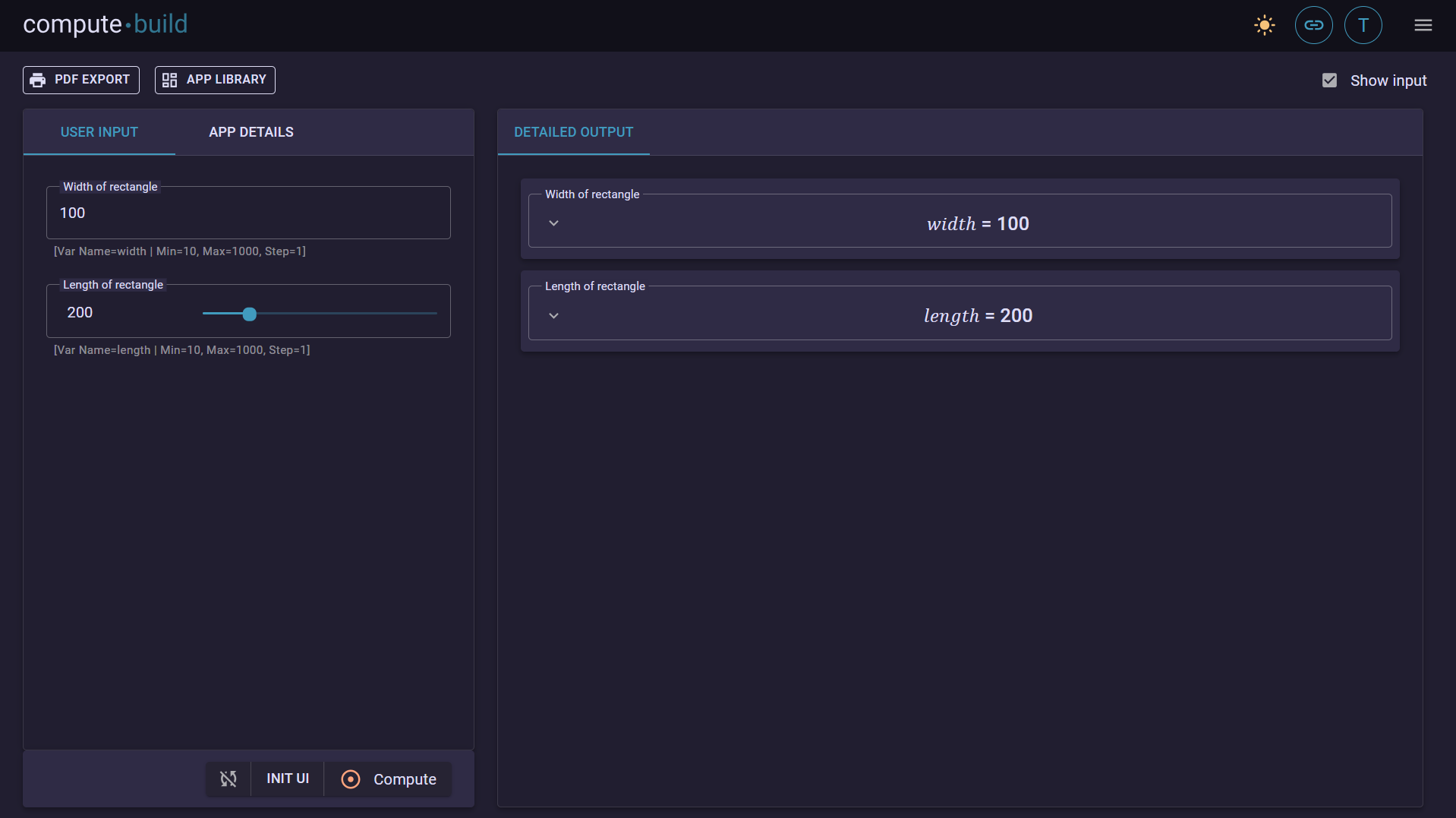
Task: Click the link share icon
Action: pyautogui.click(x=1313, y=25)
